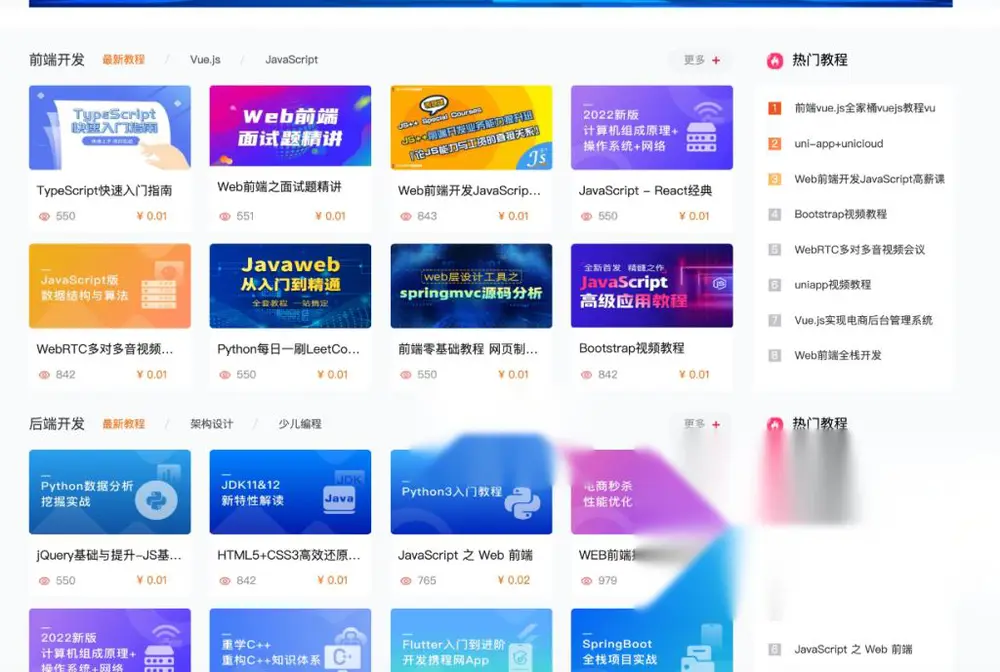
Task: Open ranked item Bootstrap视频教程 in 热门教程 list
Action: [x=841, y=214]
